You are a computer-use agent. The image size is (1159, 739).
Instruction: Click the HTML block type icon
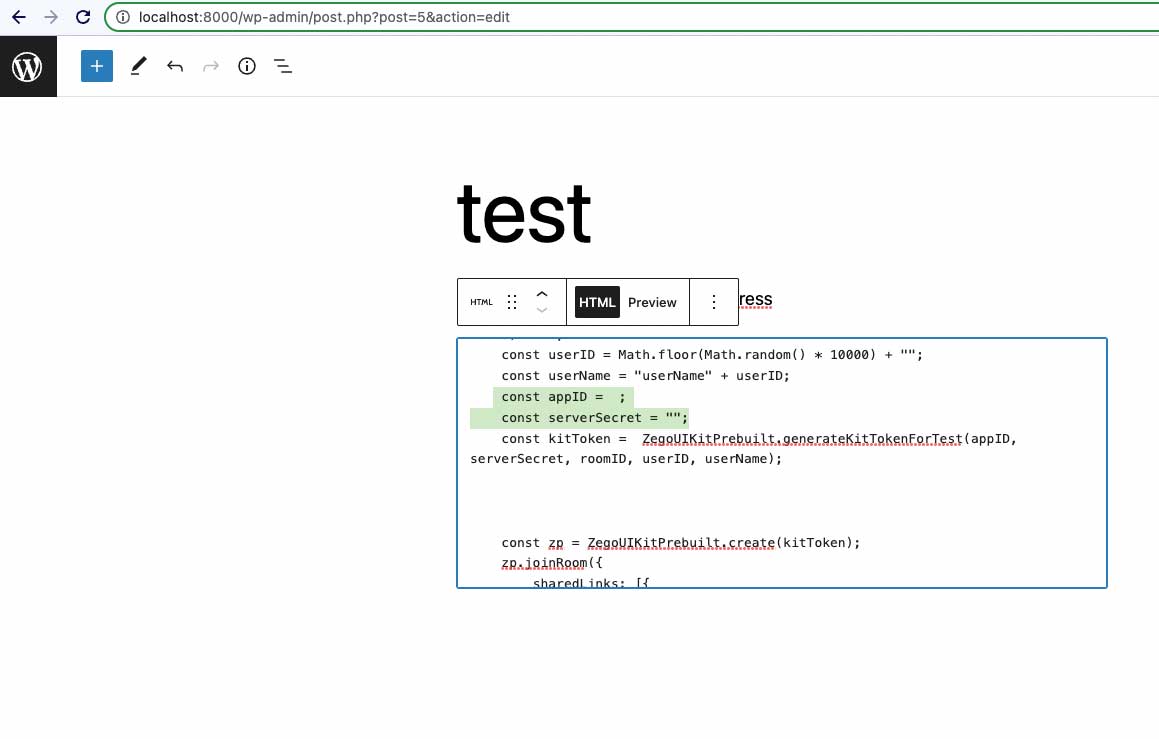click(481, 302)
